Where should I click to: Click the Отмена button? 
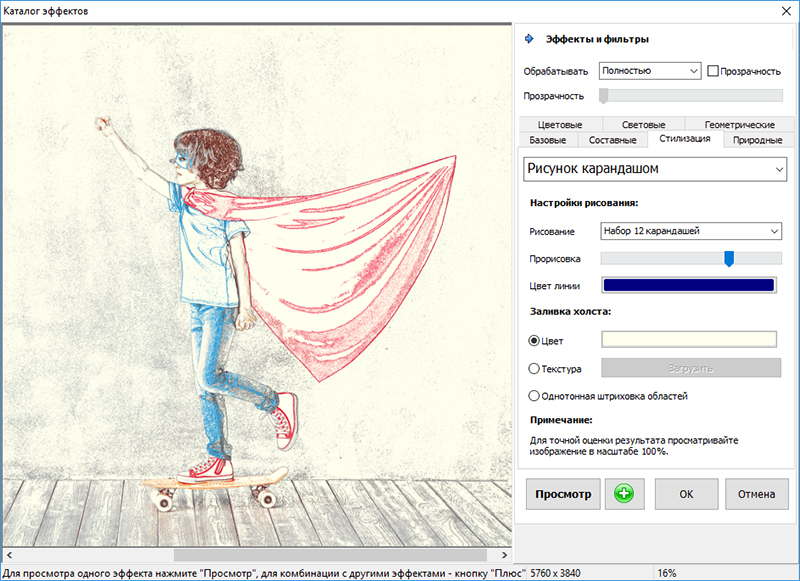[757, 494]
